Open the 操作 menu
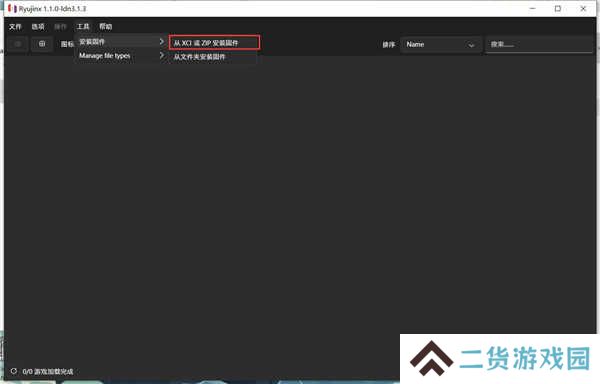Image resolution: width=600 pixels, height=384 pixels. (60, 26)
